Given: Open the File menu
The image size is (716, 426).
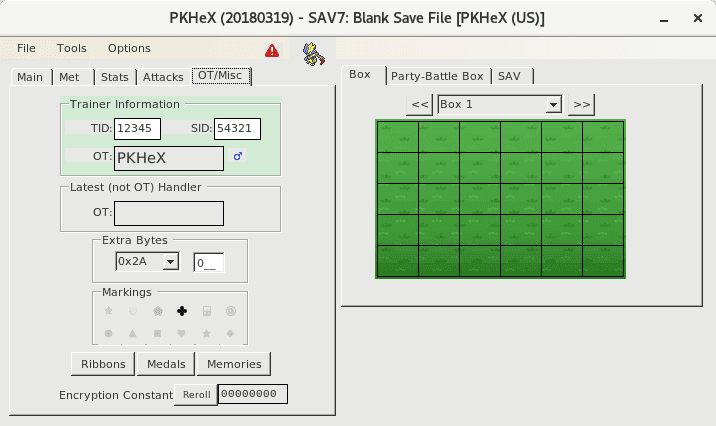Looking at the screenshot, I should tap(26, 48).
